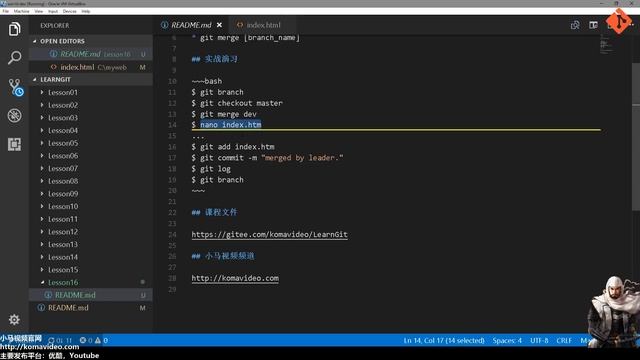Expand the Lesson15 folder
The width and height of the screenshot is (640, 360).
[x=91, y=269]
